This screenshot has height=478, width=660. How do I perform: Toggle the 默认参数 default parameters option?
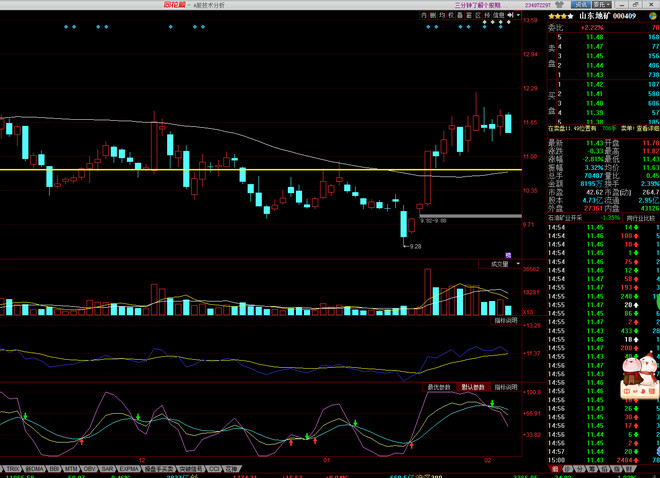[x=473, y=387]
